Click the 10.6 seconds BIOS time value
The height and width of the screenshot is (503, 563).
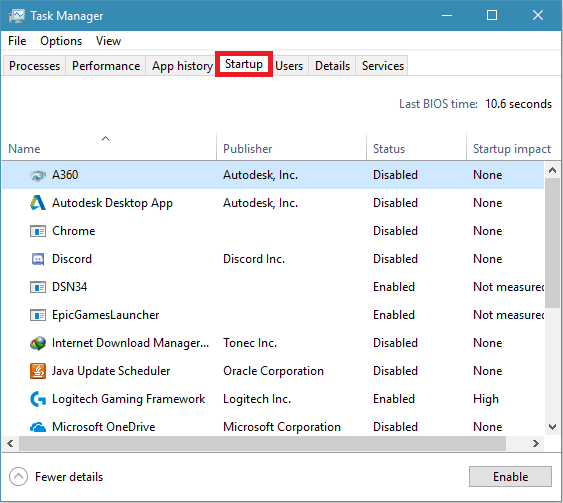(x=518, y=104)
